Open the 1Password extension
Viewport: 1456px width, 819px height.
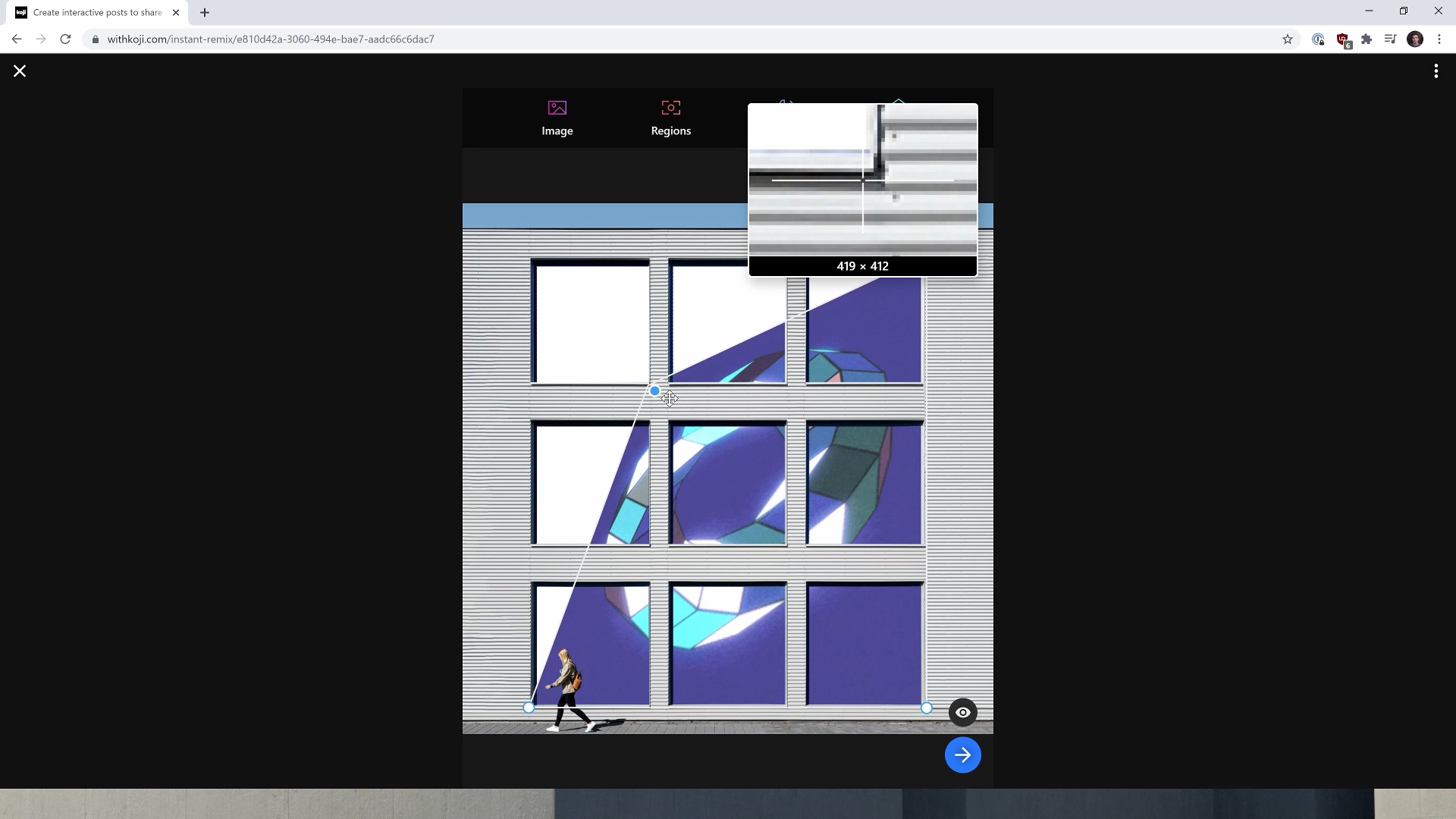point(1318,39)
